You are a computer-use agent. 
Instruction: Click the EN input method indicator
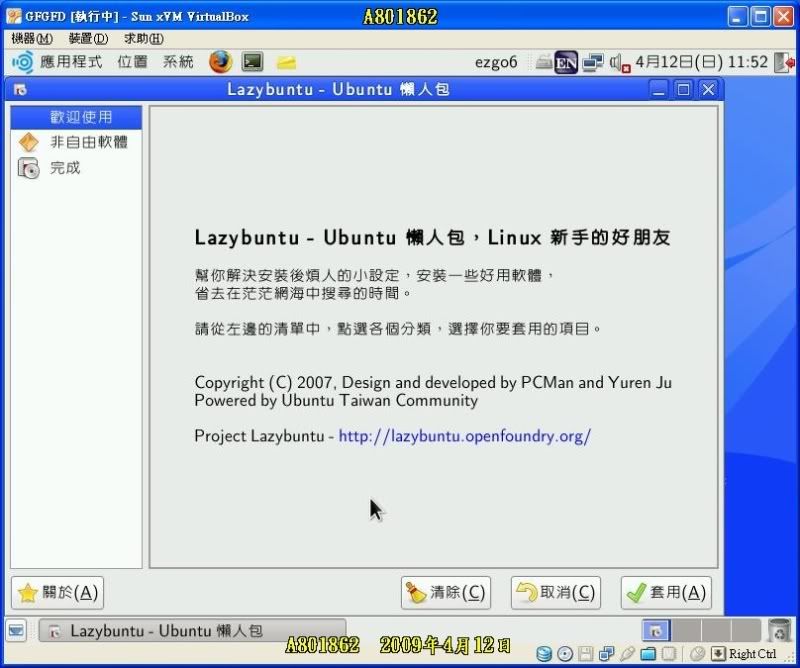pyautogui.click(x=566, y=62)
